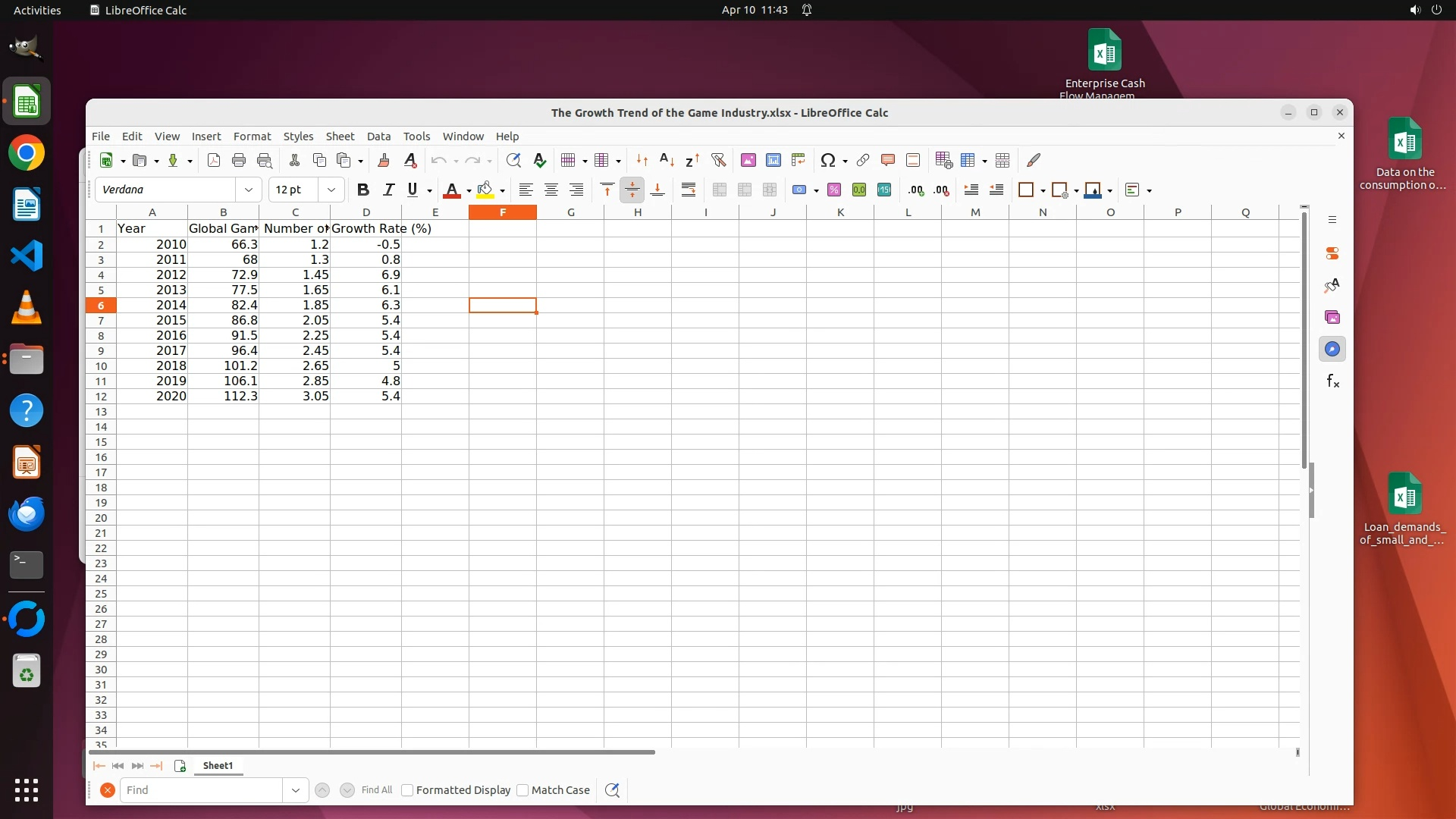Apply the yellow background color swatch
Image resolution: width=1456 pixels, height=819 pixels.
pyautogui.click(x=485, y=190)
